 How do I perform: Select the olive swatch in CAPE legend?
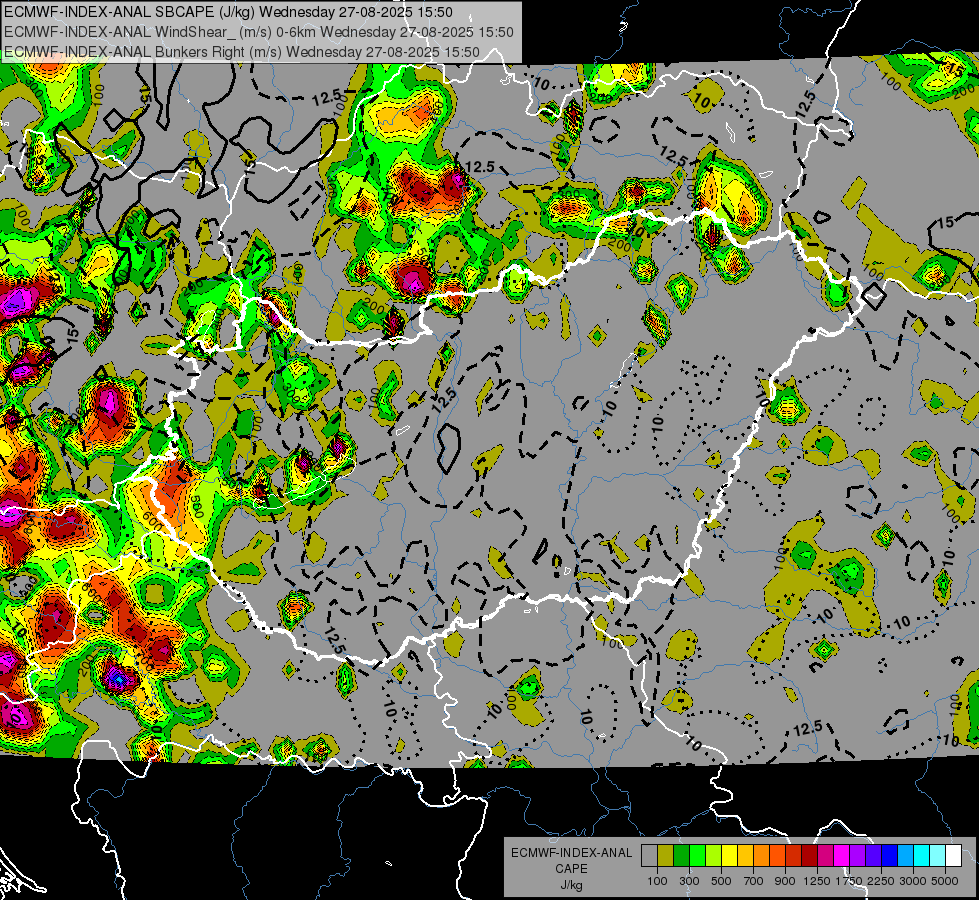coord(665,855)
